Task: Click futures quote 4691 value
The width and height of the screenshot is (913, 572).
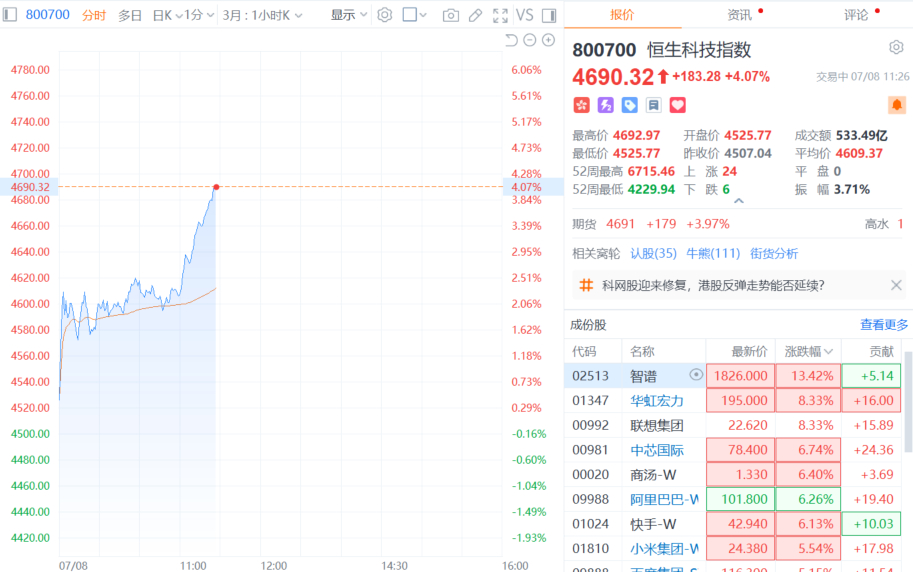Action: [620, 224]
